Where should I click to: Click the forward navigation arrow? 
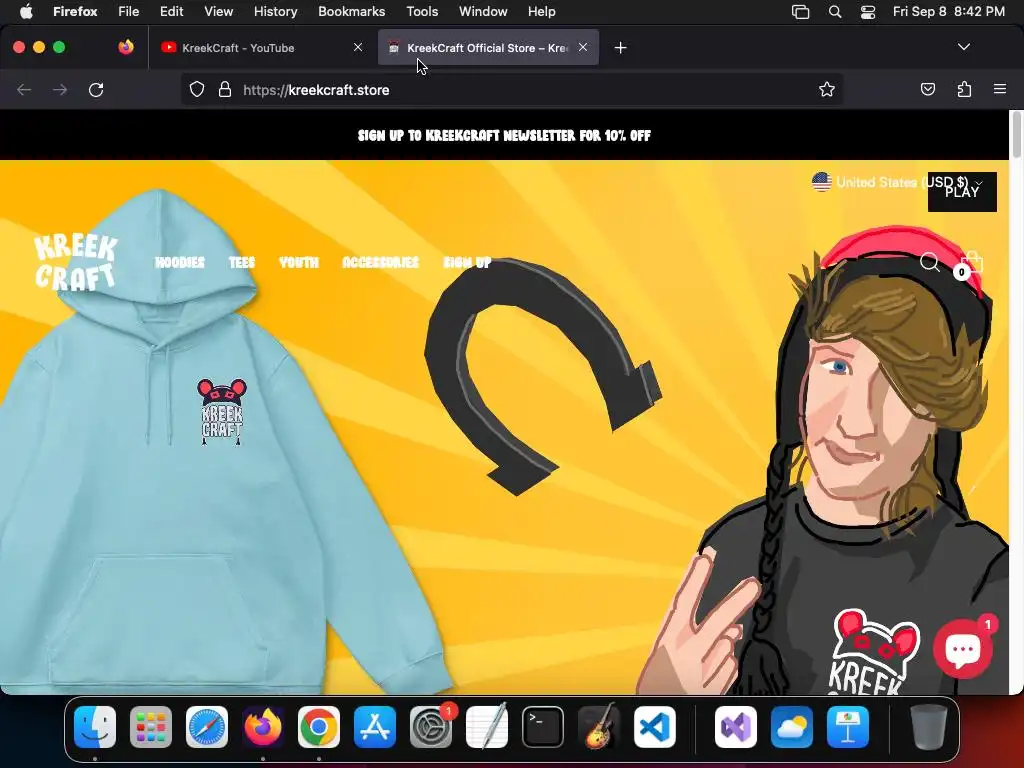(60, 89)
